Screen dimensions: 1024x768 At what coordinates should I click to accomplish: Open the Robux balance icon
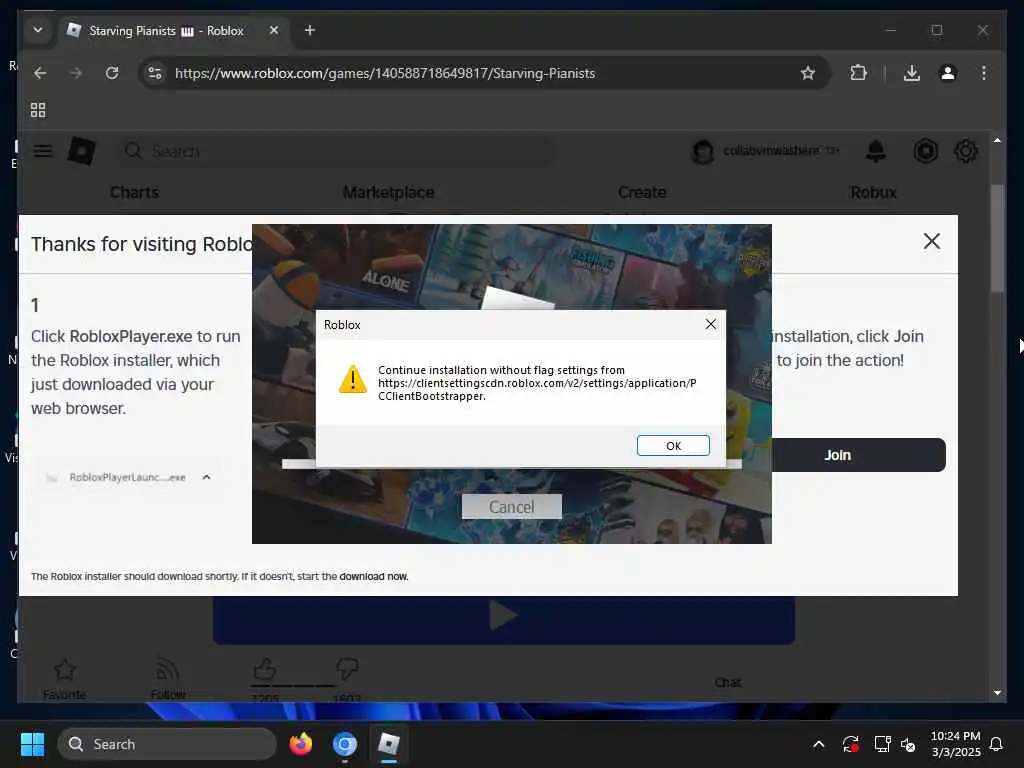[x=925, y=151]
